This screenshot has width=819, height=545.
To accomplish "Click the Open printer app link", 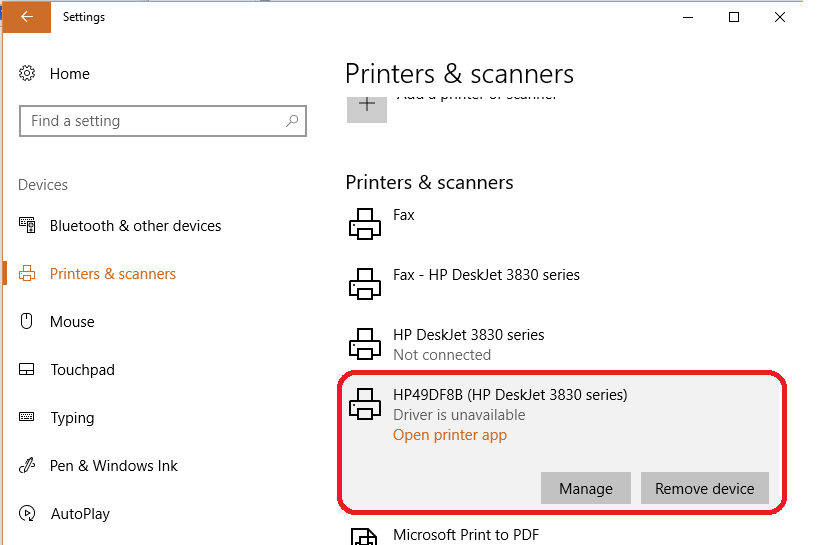I will (450, 435).
